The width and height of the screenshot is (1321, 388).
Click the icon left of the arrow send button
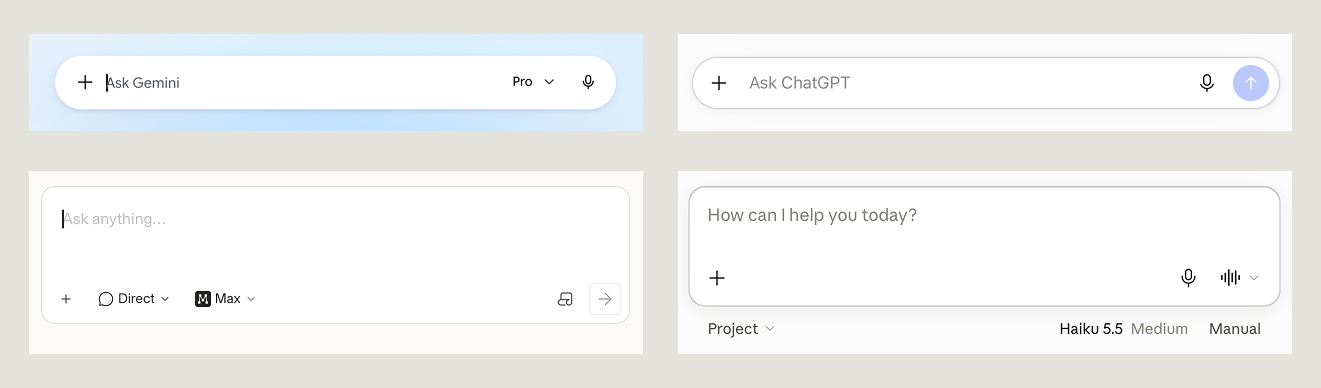click(x=565, y=299)
